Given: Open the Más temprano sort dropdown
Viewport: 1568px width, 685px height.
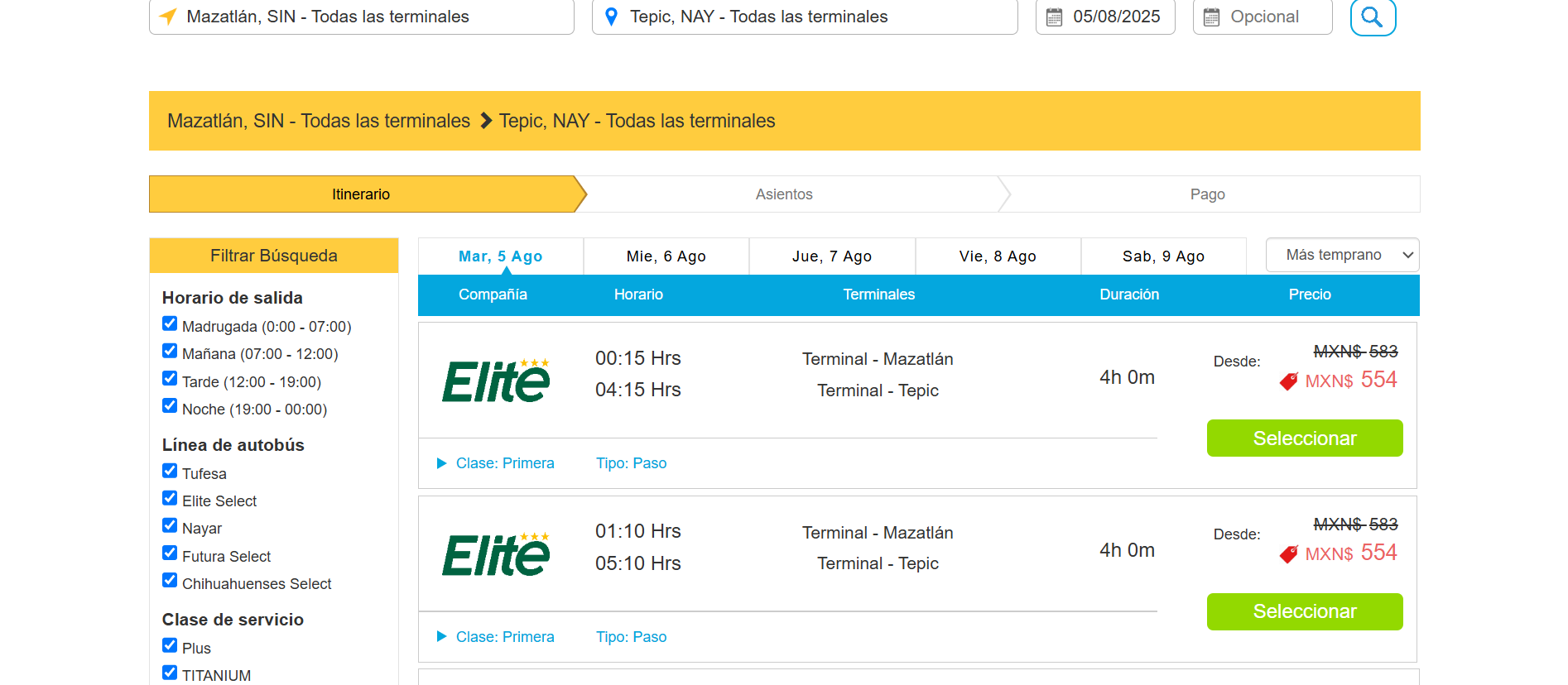Looking at the screenshot, I should [x=1342, y=255].
